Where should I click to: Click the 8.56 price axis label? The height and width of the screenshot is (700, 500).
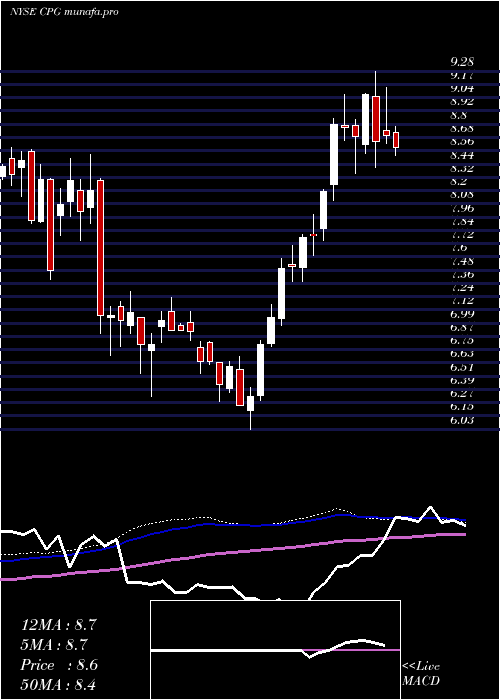(x=462, y=142)
